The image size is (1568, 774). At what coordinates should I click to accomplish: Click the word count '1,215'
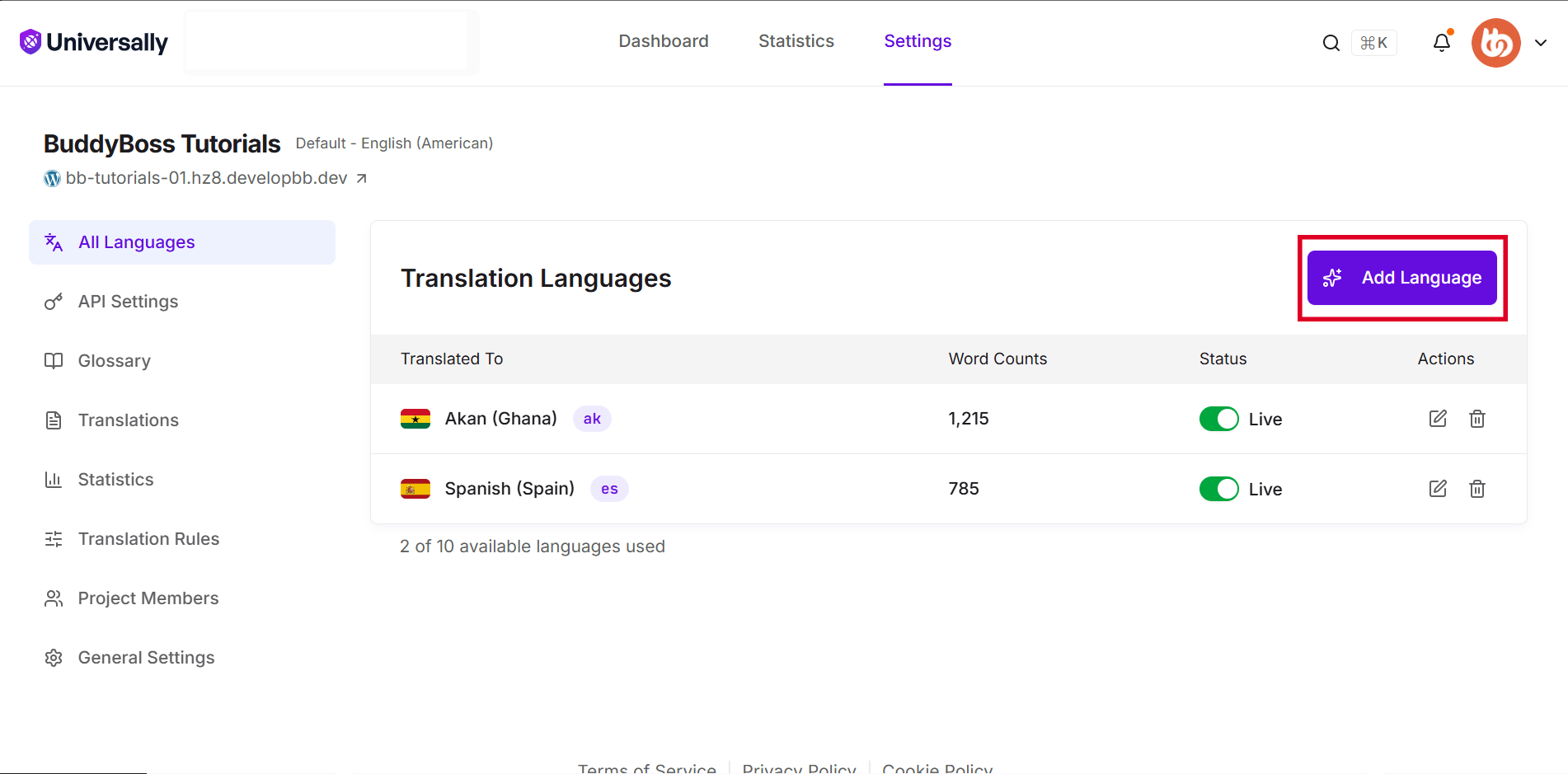(969, 419)
